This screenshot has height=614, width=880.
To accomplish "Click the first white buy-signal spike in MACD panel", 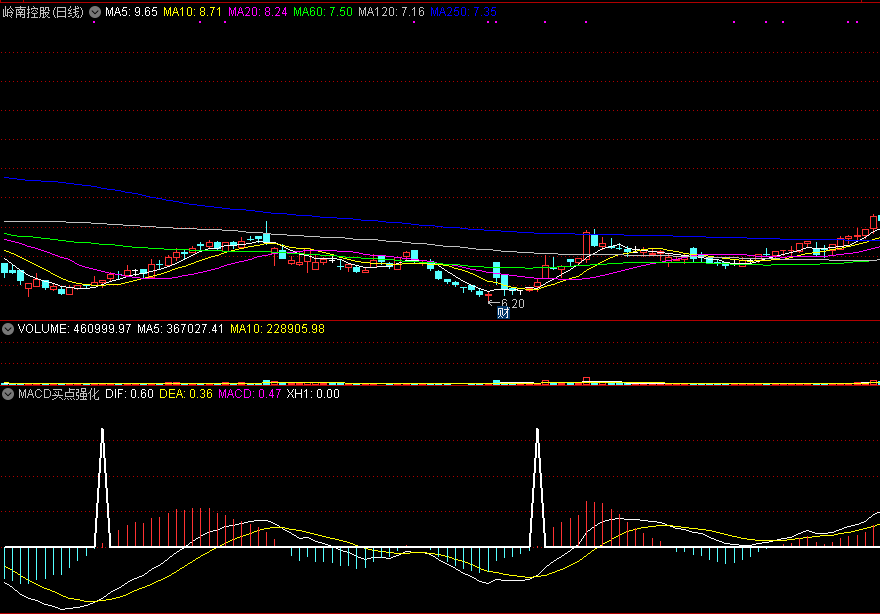I will pyautogui.click(x=102, y=487).
